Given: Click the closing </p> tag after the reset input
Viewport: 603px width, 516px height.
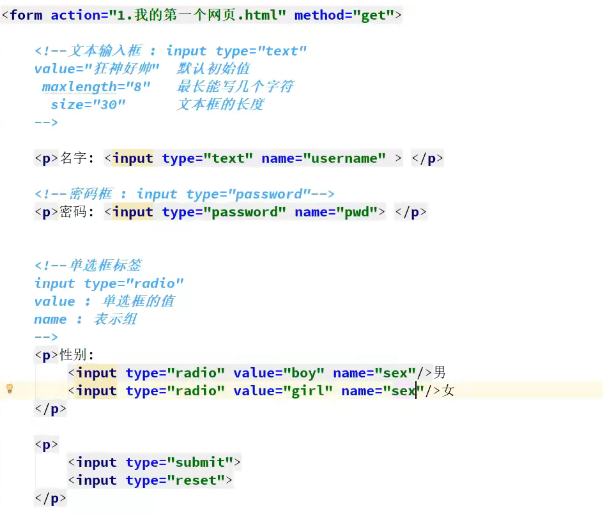Looking at the screenshot, I should tap(50, 498).
